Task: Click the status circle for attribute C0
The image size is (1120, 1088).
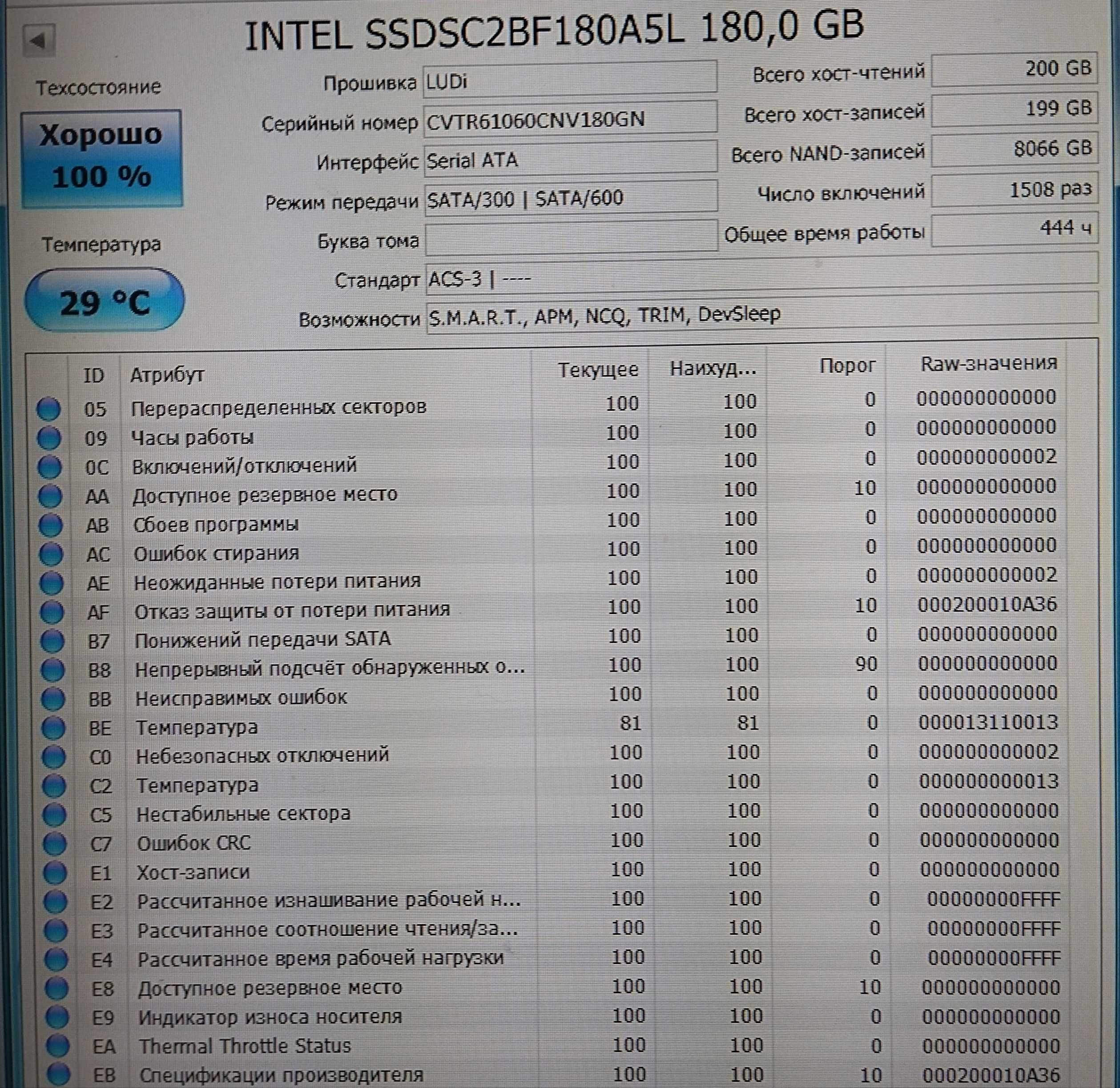Action: point(54,757)
